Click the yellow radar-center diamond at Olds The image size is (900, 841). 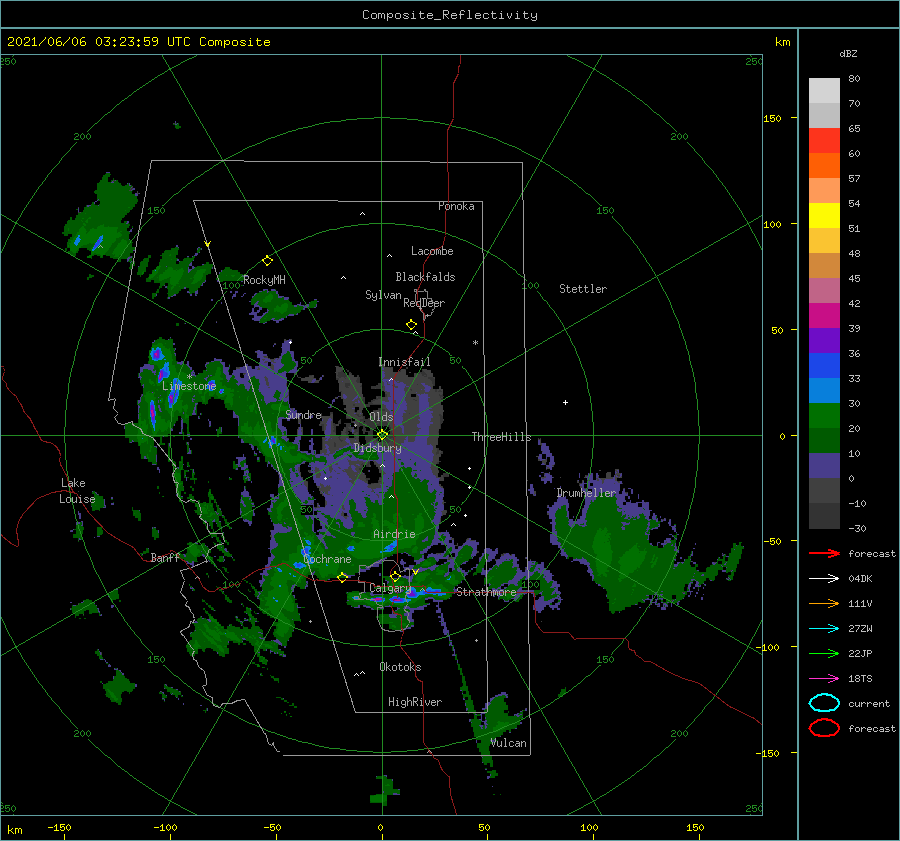click(x=382, y=435)
